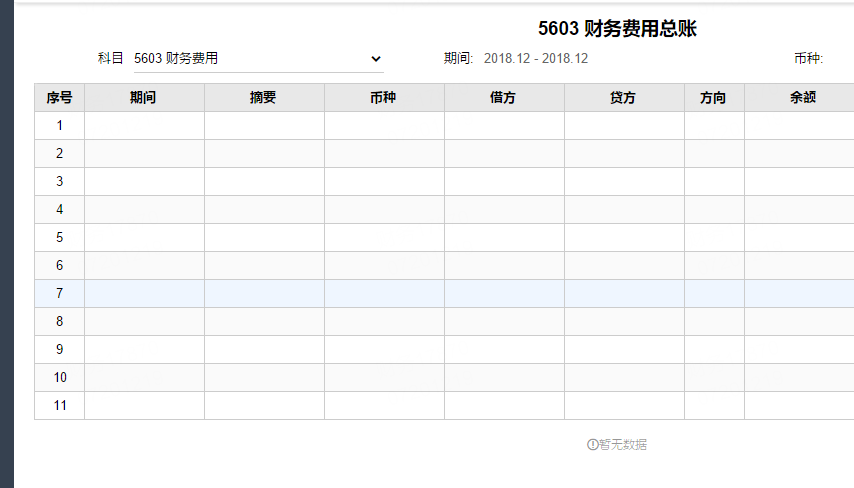Open the 科目 5603 财务费用 dropdown

259,59
